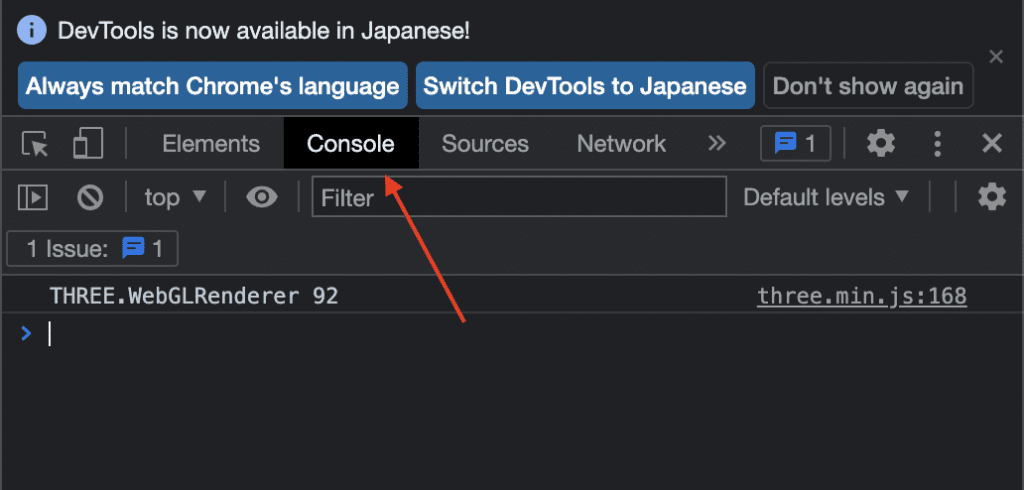Viewport: 1024px width, 490px height.
Task: Open the three-dot customize DevTools menu
Action: point(937,144)
